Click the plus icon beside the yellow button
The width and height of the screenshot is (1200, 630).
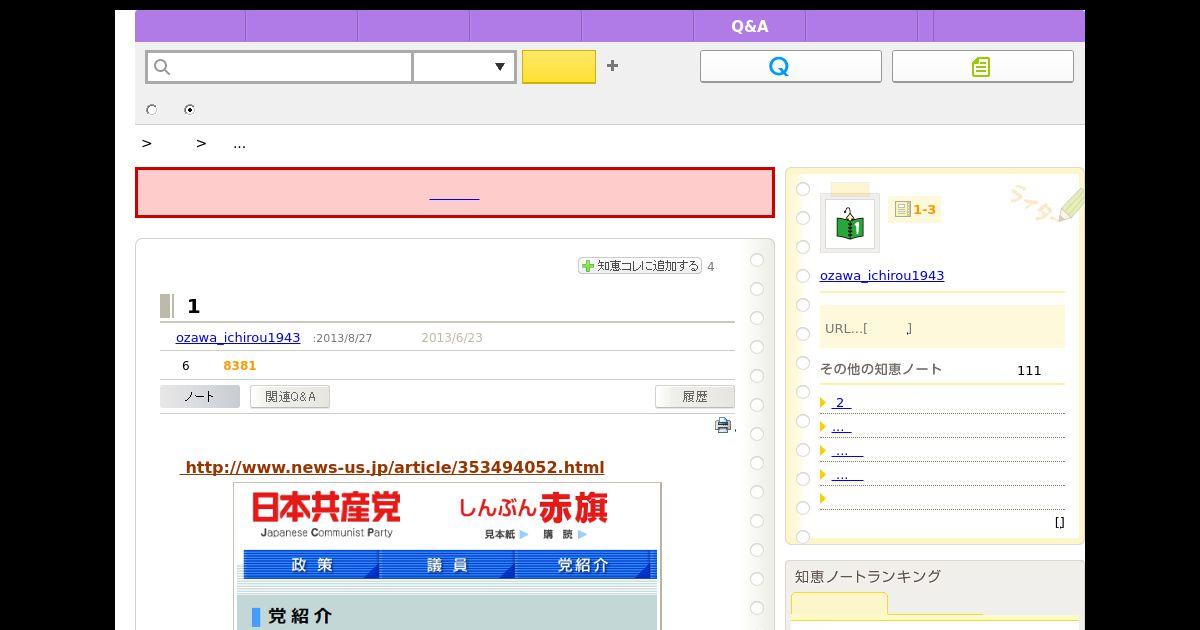[612, 66]
